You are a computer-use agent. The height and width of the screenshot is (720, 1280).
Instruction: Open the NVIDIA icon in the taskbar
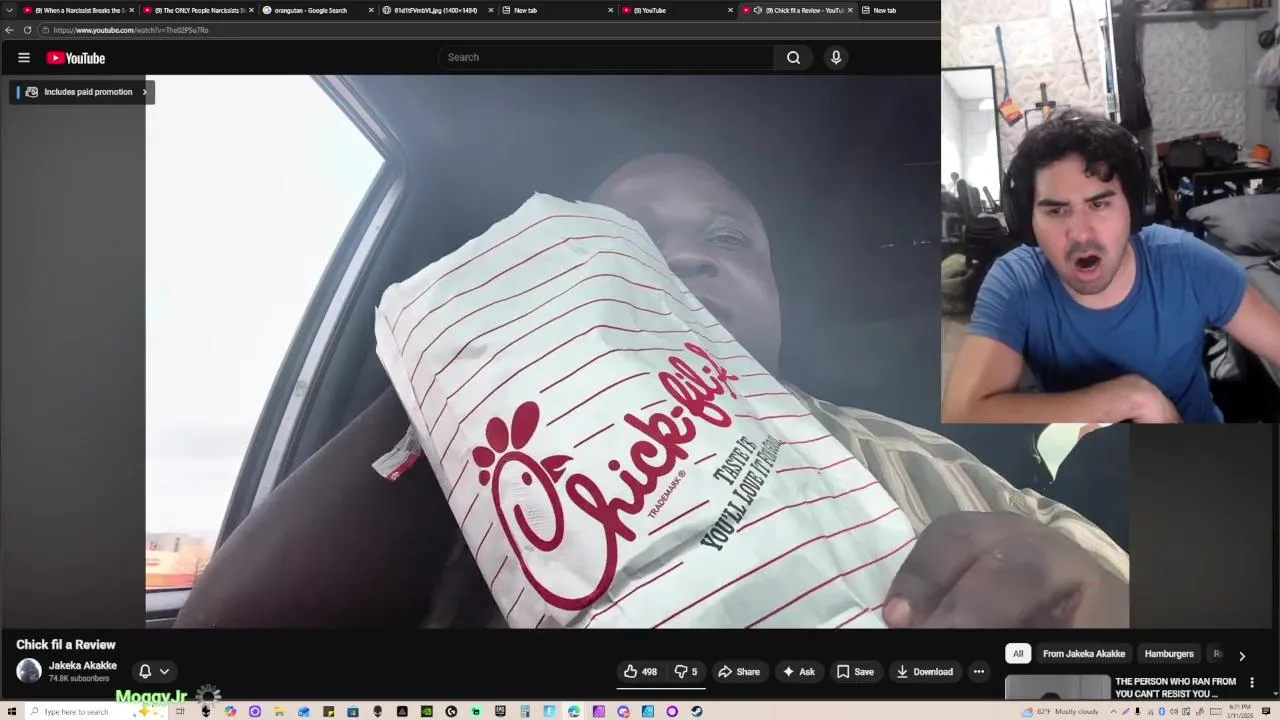pyautogui.click(x=427, y=712)
